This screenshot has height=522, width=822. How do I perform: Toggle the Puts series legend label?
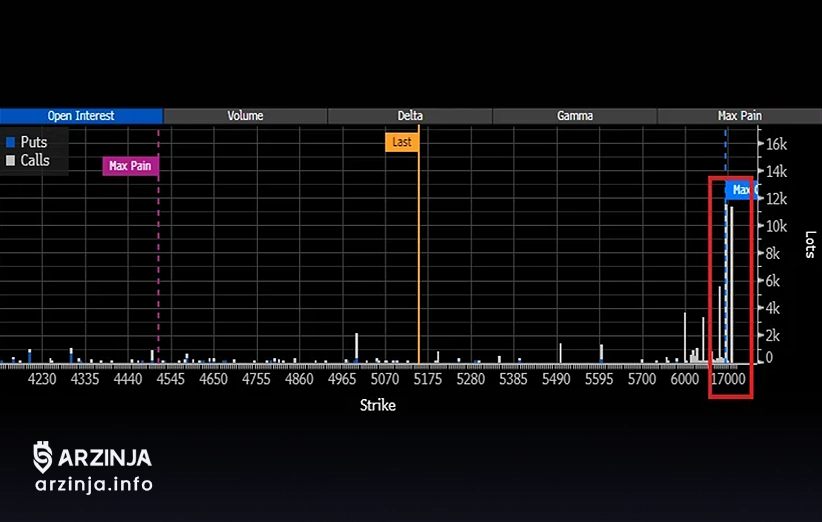pos(34,143)
